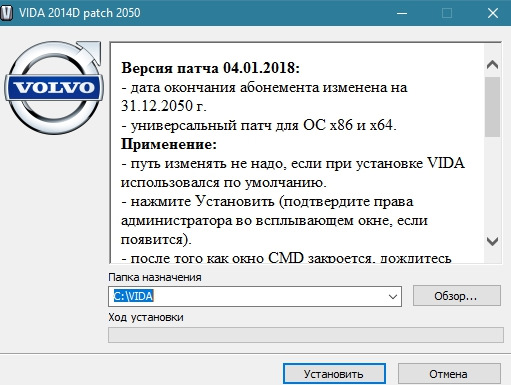The height and width of the screenshot is (385, 511).
Task: Click the scroll up arrow in notes
Action: 492,64
